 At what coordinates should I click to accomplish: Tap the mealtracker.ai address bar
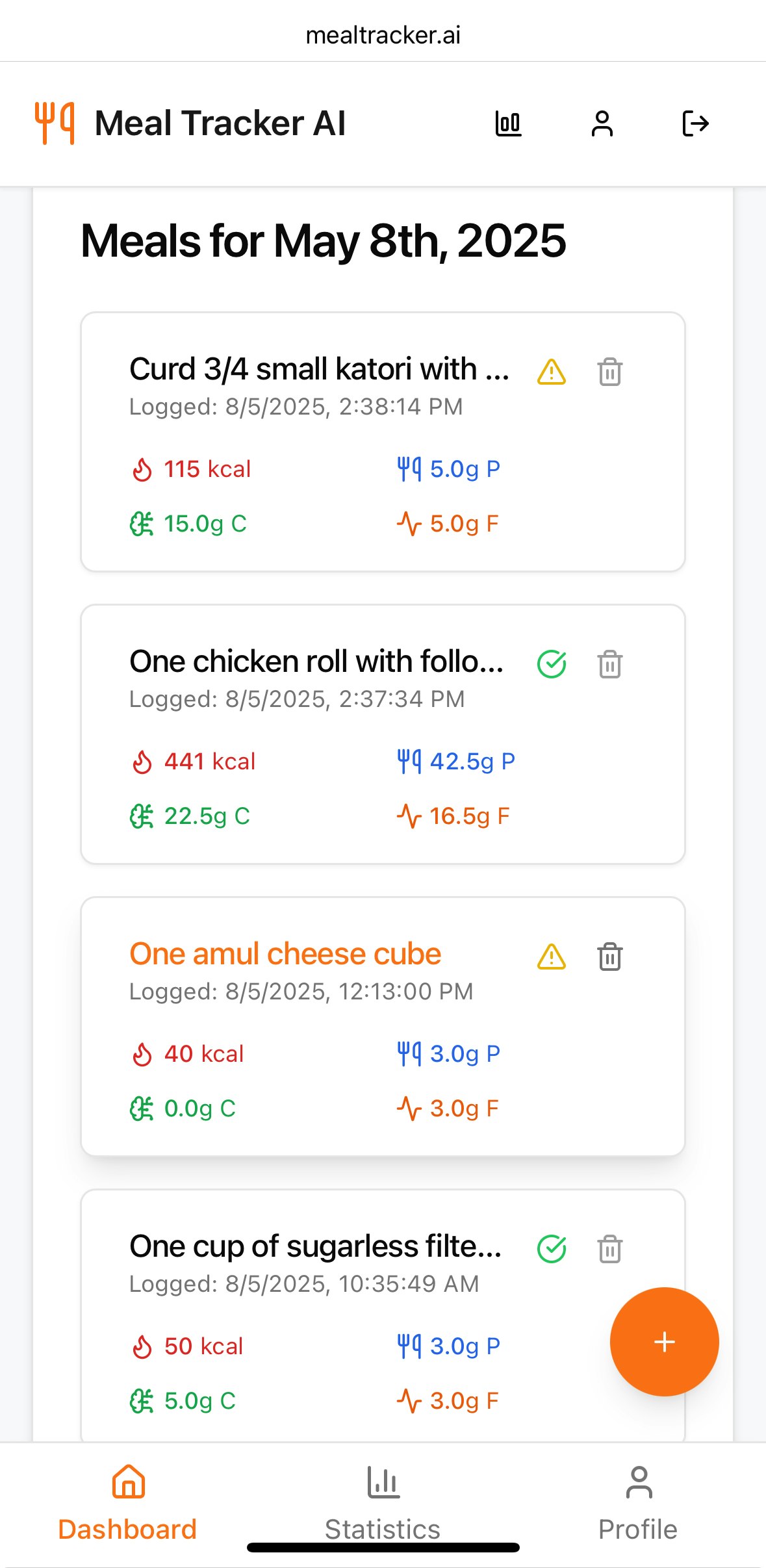coord(383,35)
